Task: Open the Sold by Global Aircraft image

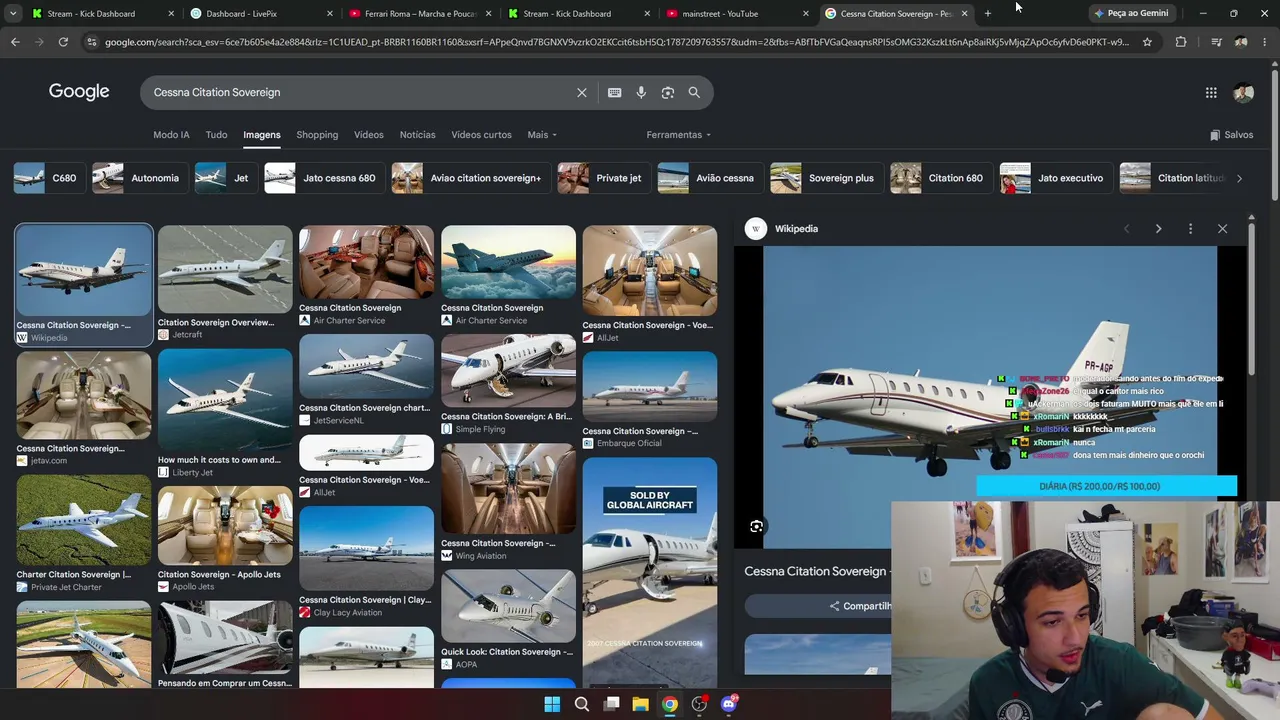Action: click(x=650, y=572)
